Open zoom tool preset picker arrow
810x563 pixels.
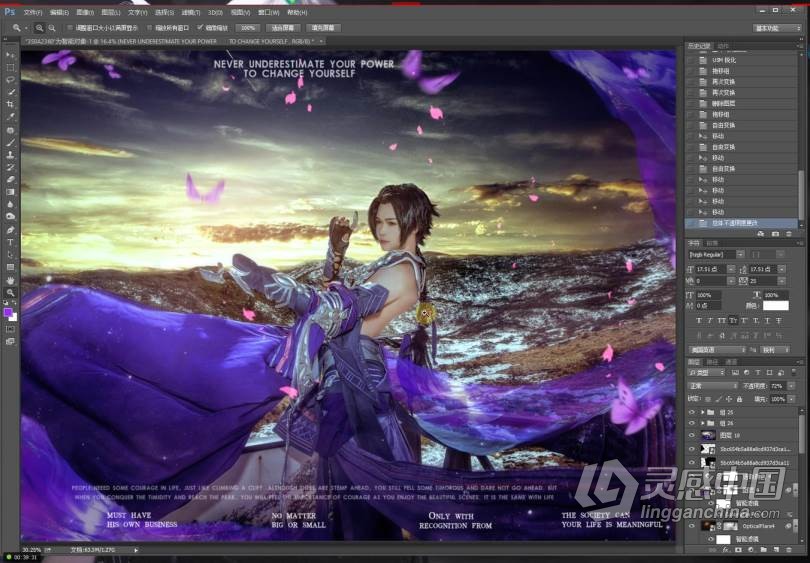pyautogui.click(x=26, y=28)
